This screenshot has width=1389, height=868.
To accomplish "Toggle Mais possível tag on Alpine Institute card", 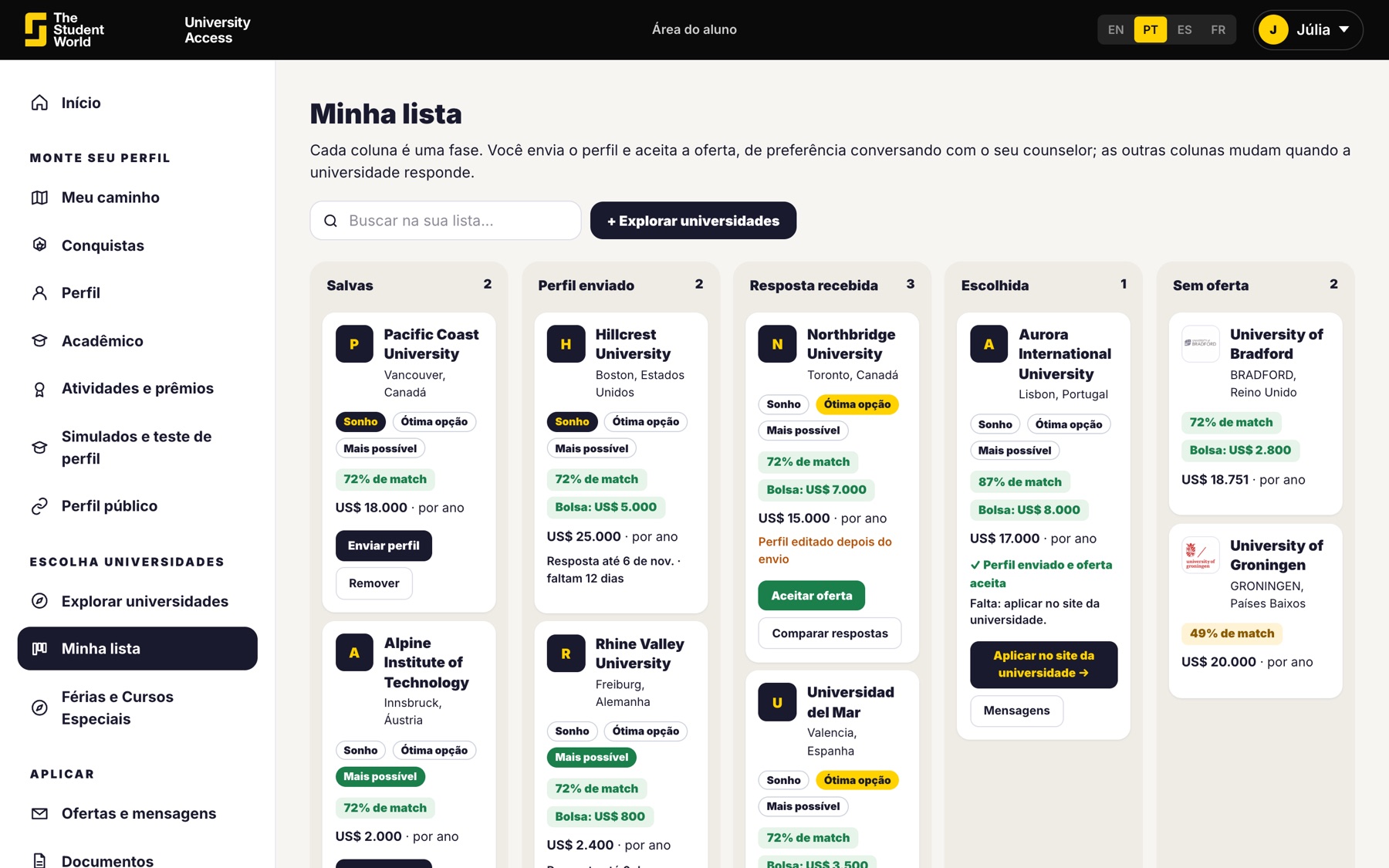I will pos(380,777).
